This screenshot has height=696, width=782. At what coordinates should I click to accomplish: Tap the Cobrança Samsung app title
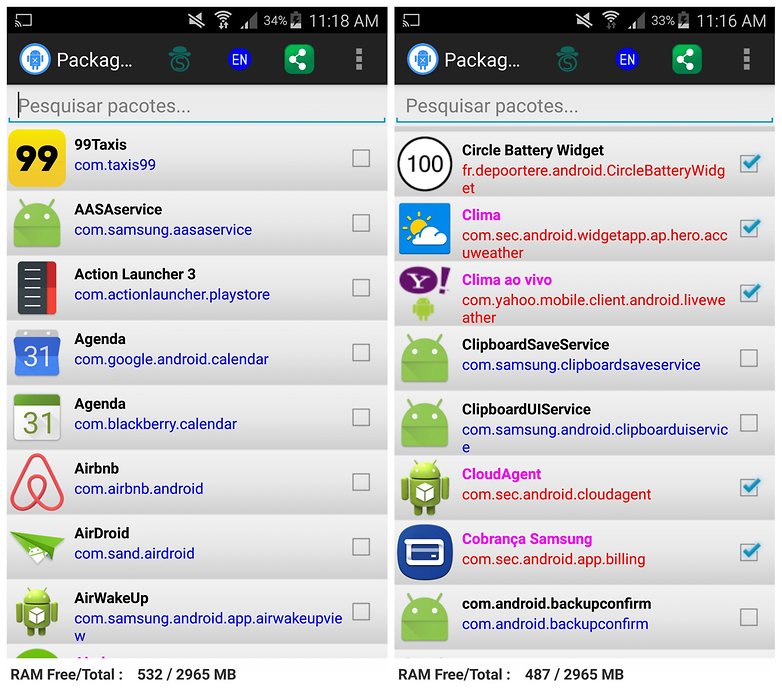point(527,539)
